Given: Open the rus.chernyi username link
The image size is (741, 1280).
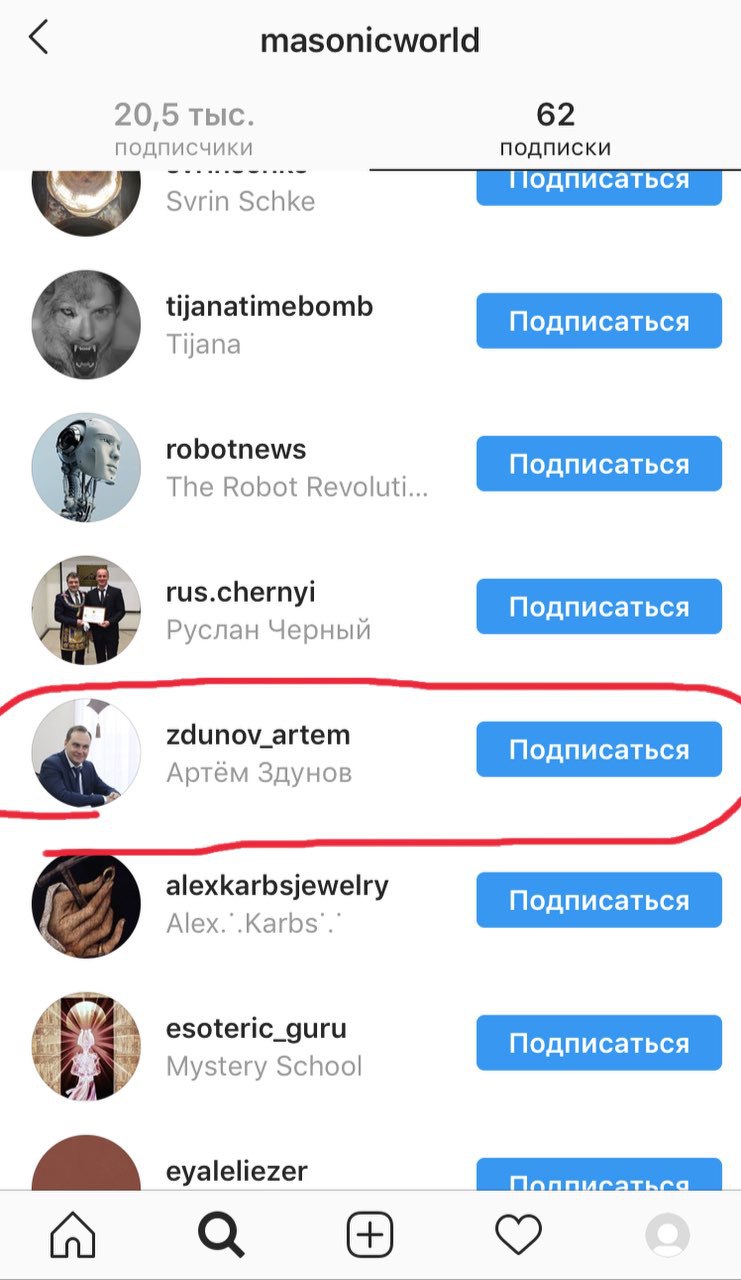Looking at the screenshot, I should coord(240,592).
